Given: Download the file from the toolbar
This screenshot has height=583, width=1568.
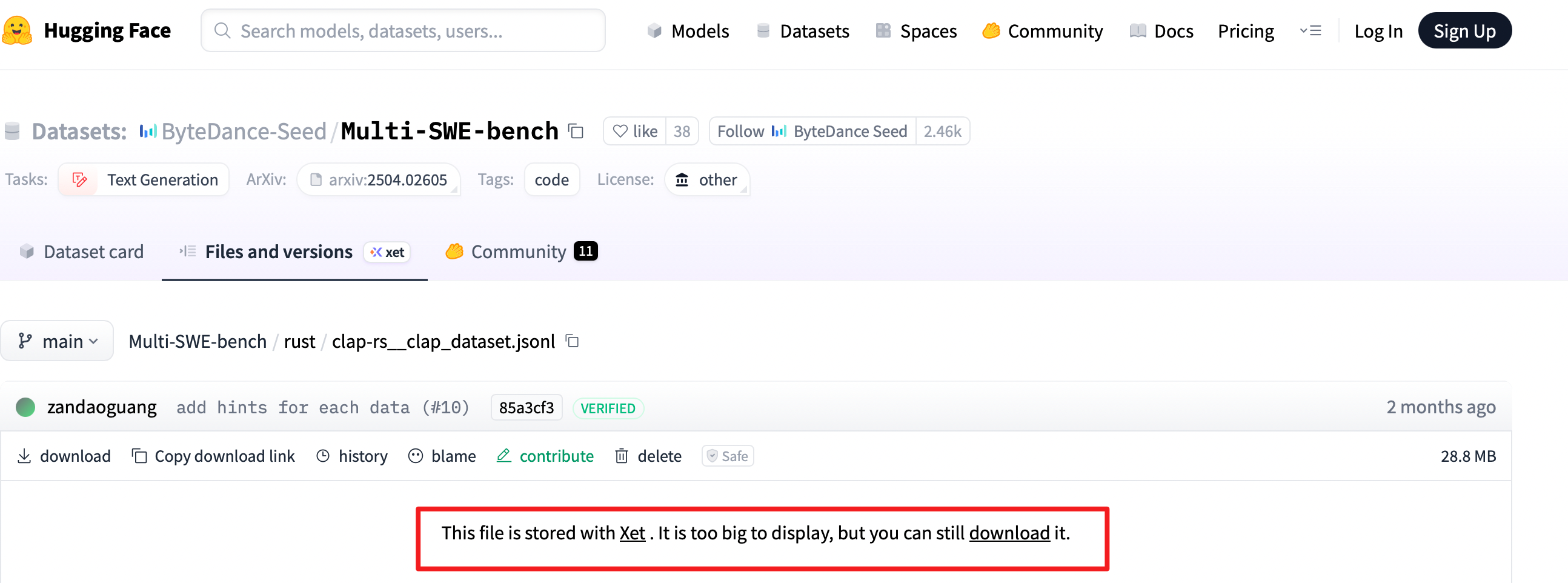Looking at the screenshot, I should click(x=64, y=456).
